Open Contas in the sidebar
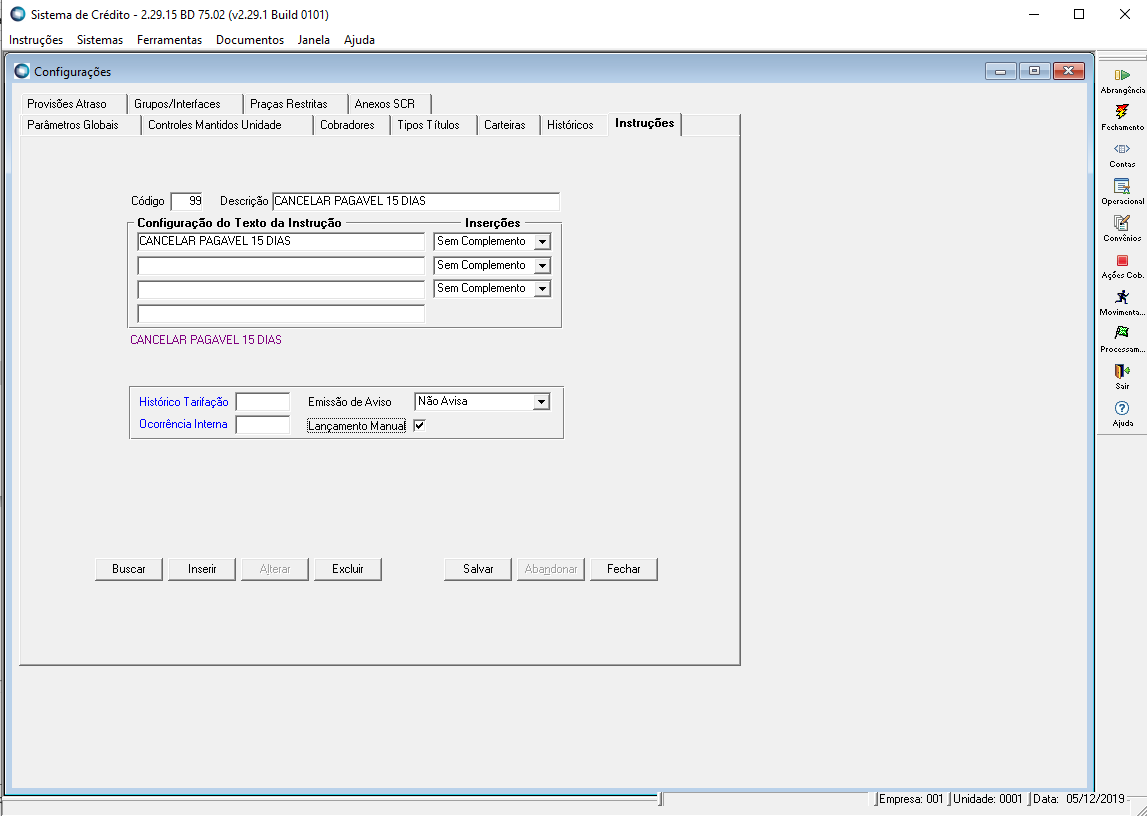This screenshot has height=816, width=1147. click(x=1122, y=155)
